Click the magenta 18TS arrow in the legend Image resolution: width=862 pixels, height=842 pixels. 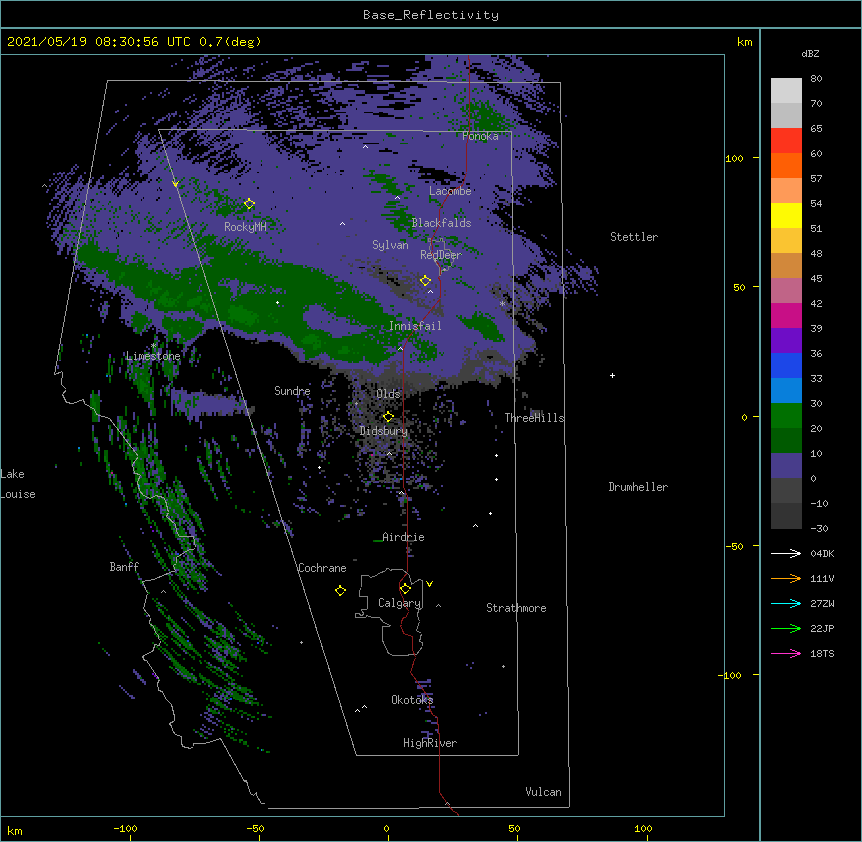tap(786, 653)
